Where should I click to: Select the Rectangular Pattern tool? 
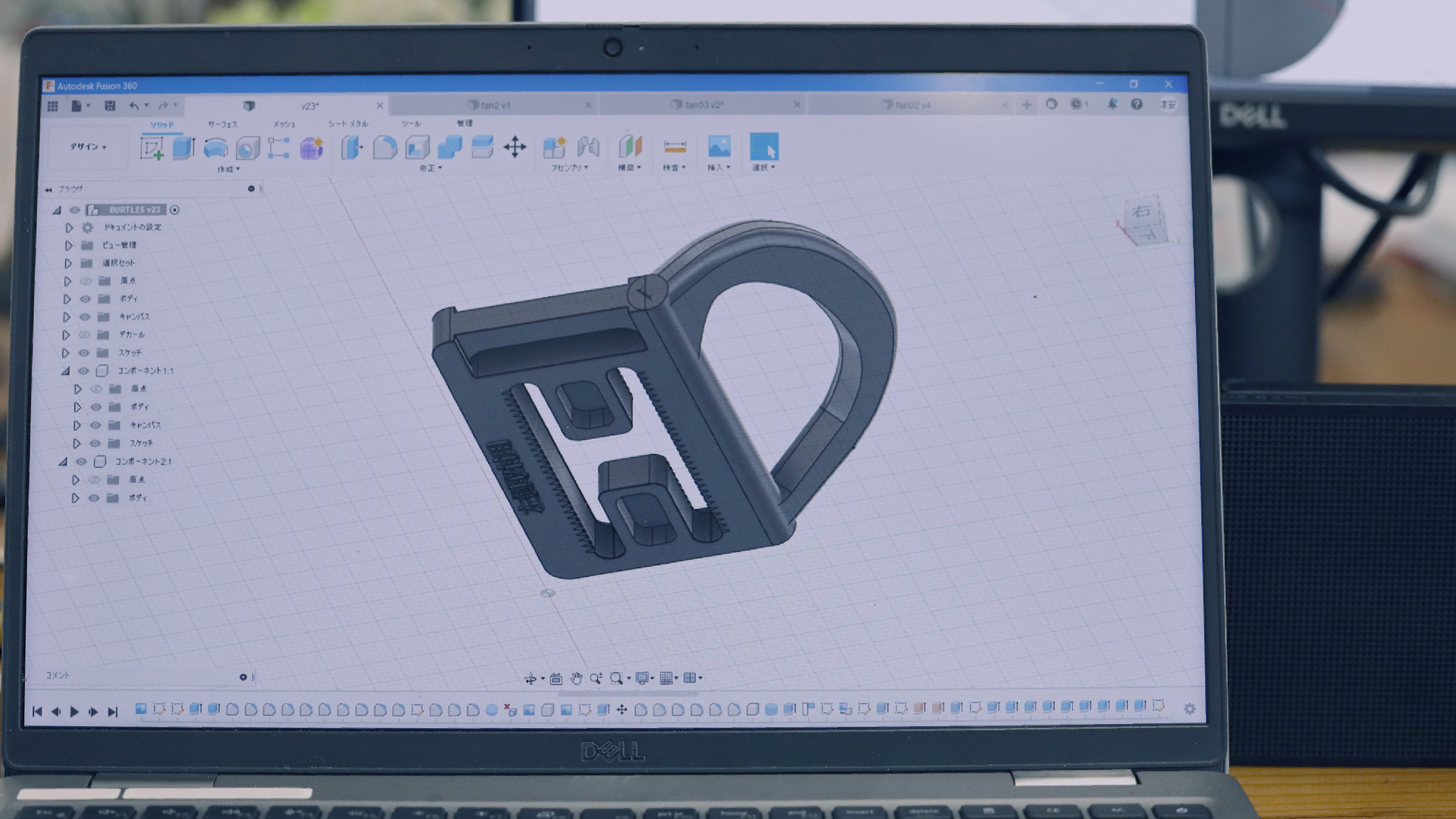pos(279,148)
